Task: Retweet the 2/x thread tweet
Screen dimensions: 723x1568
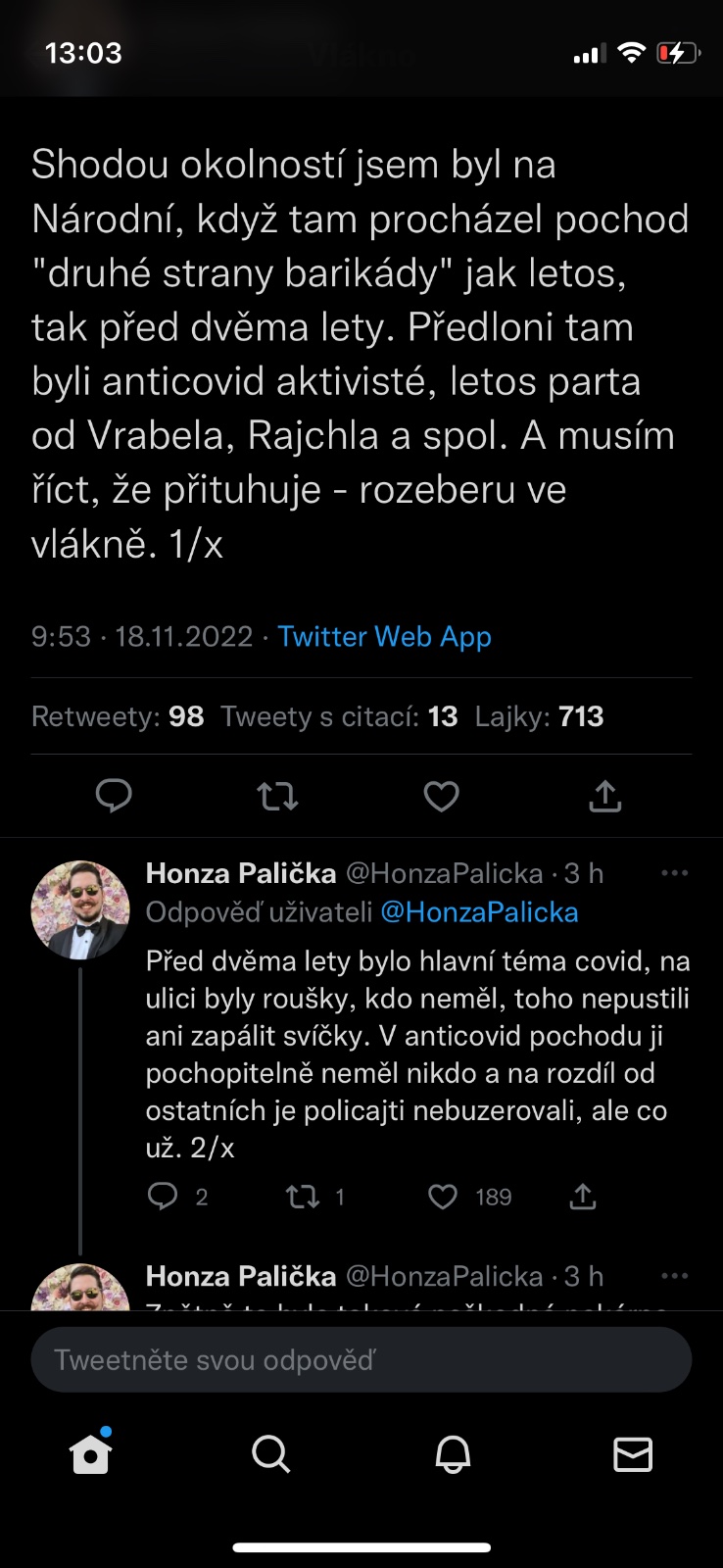Action: (303, 1197)
